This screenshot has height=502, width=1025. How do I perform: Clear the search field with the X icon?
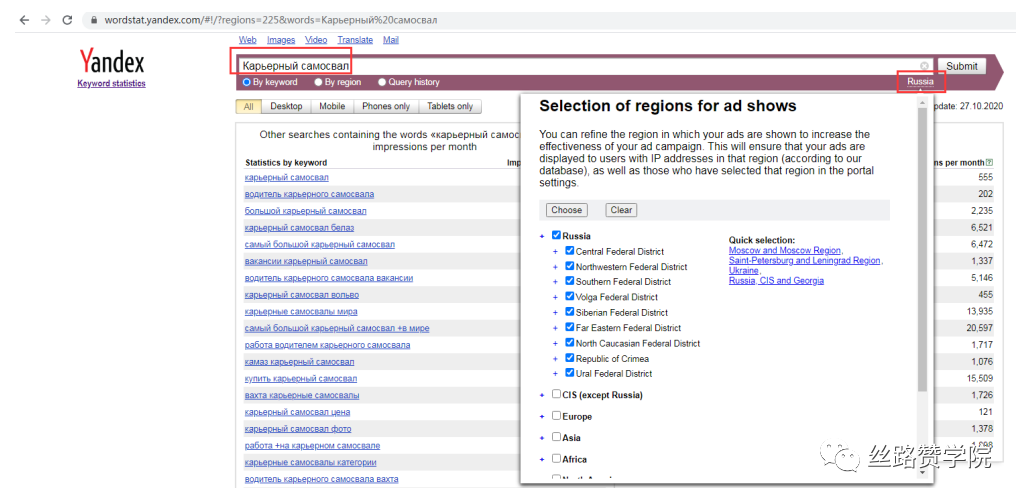(924, 66)
